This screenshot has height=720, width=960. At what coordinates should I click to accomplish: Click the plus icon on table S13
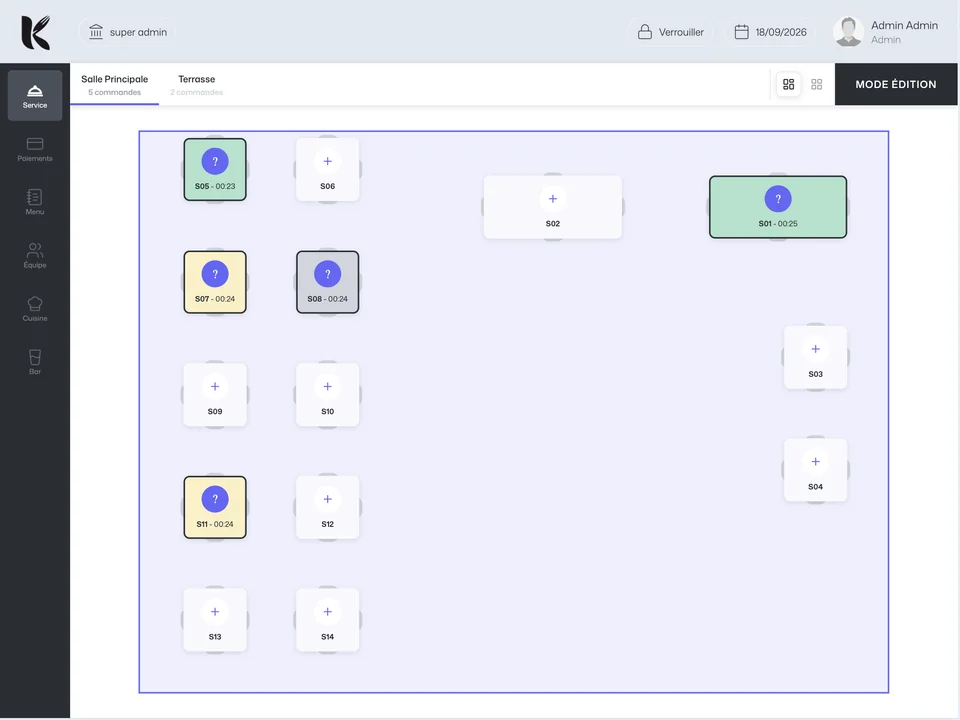(215, 612)
